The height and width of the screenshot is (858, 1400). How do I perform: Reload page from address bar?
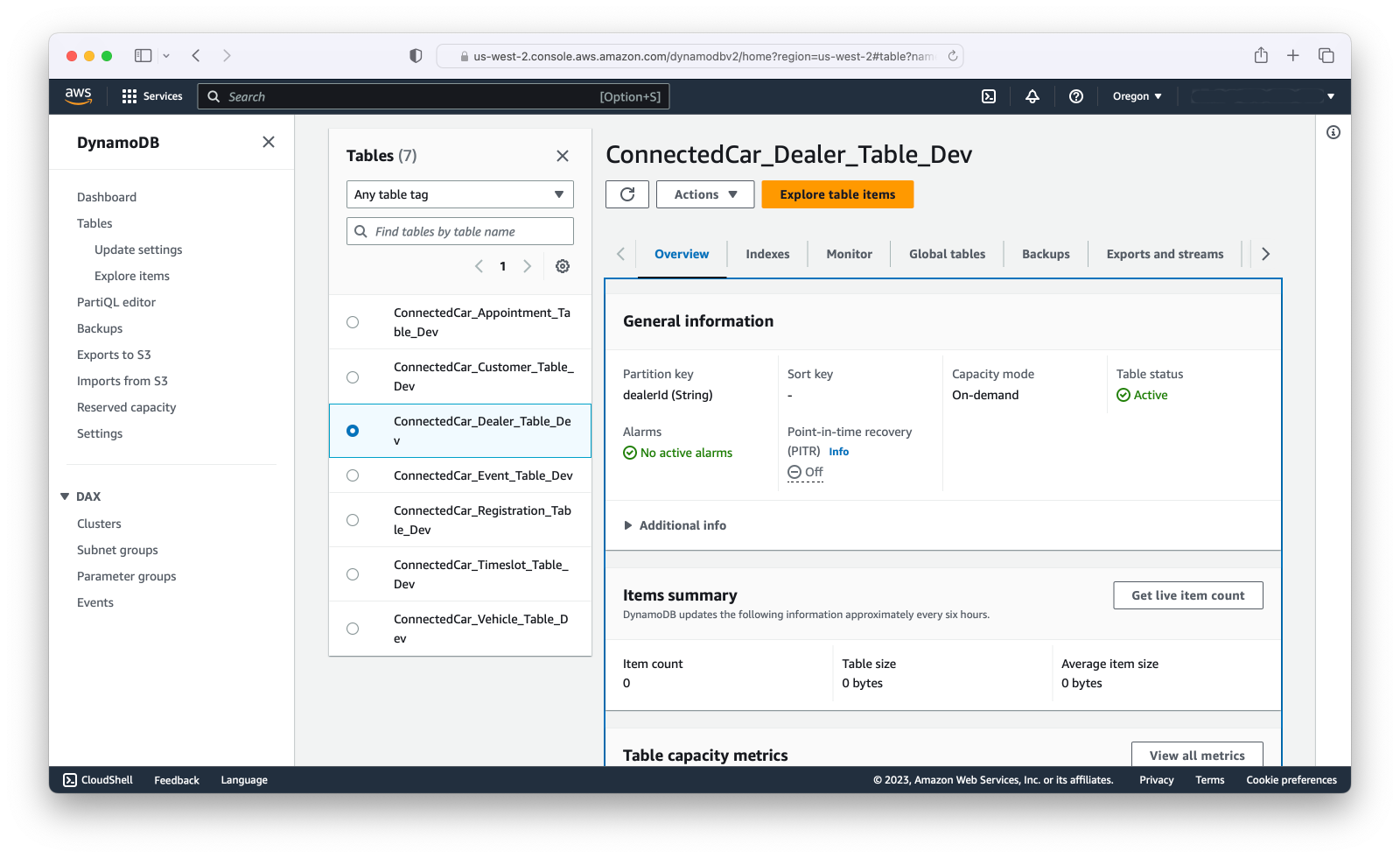click(953, 56)
